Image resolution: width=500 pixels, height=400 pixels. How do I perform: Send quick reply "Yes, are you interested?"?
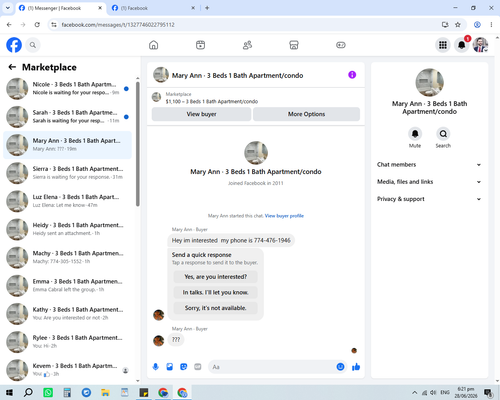(216, 277)
